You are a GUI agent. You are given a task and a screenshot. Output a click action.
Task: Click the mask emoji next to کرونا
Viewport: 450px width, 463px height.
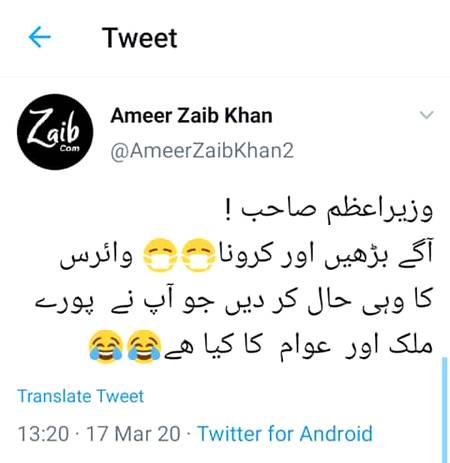[199, 255]
